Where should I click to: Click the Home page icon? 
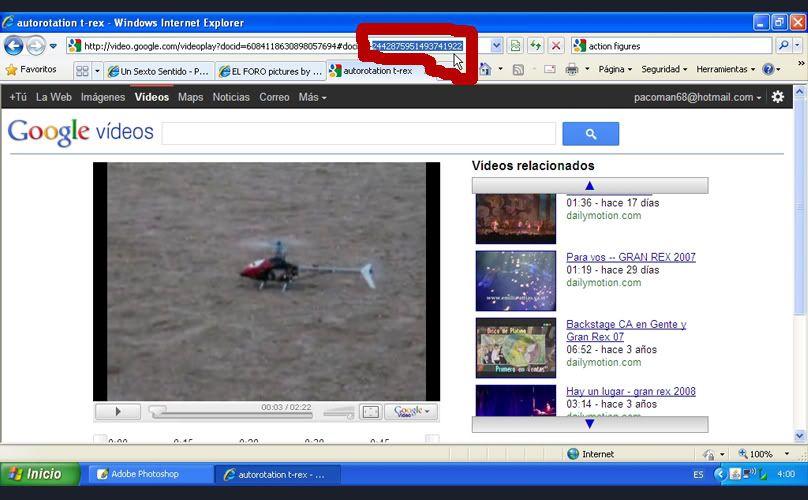click(x=485, y=69)
